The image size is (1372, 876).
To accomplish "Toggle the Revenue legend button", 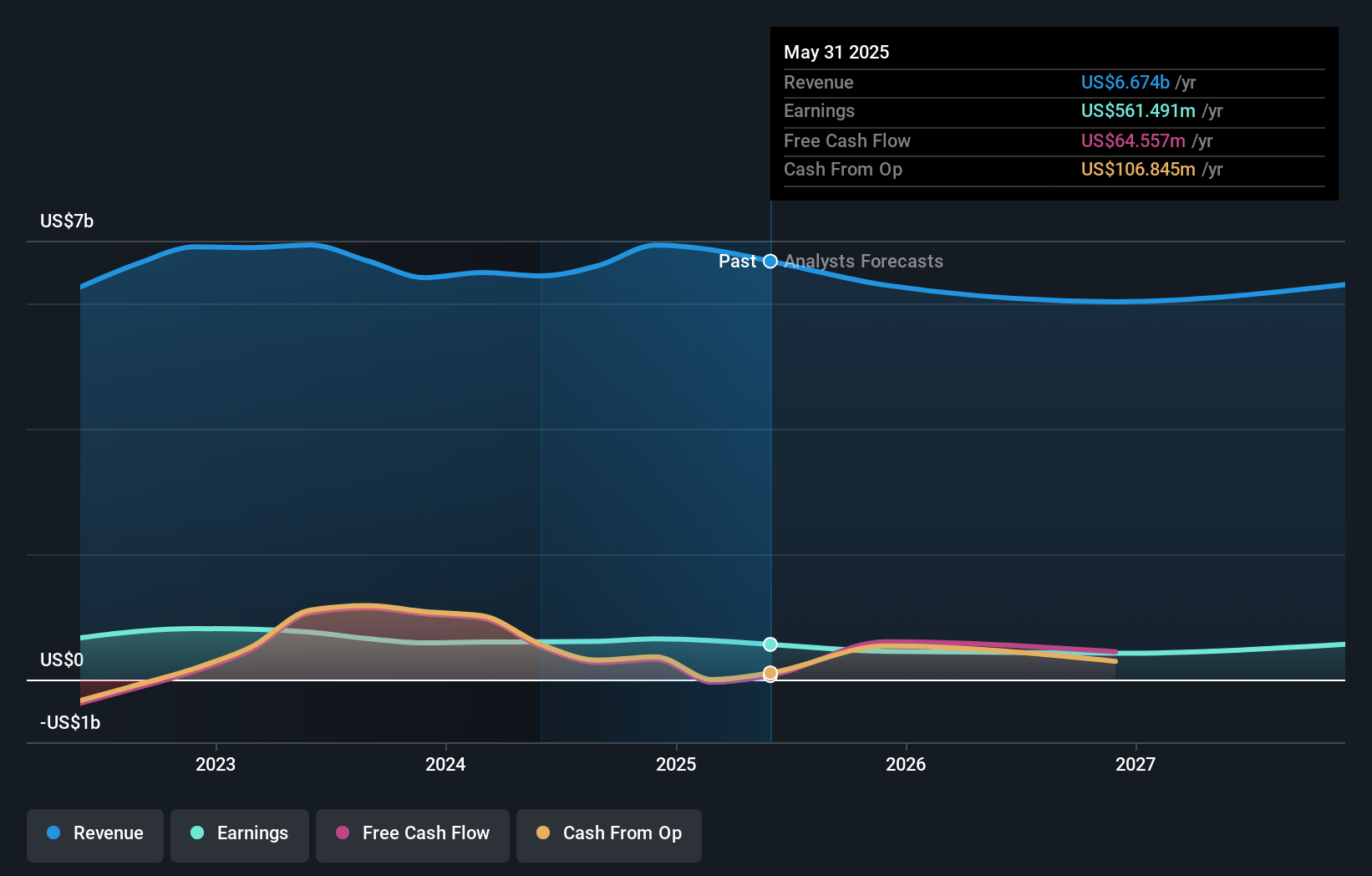I will click(95, 835).
